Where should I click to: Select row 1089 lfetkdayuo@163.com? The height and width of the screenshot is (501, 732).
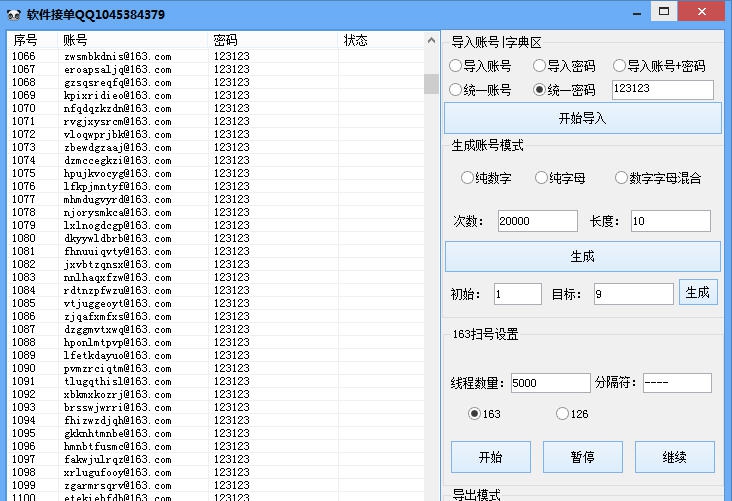(x=216, y=355)
